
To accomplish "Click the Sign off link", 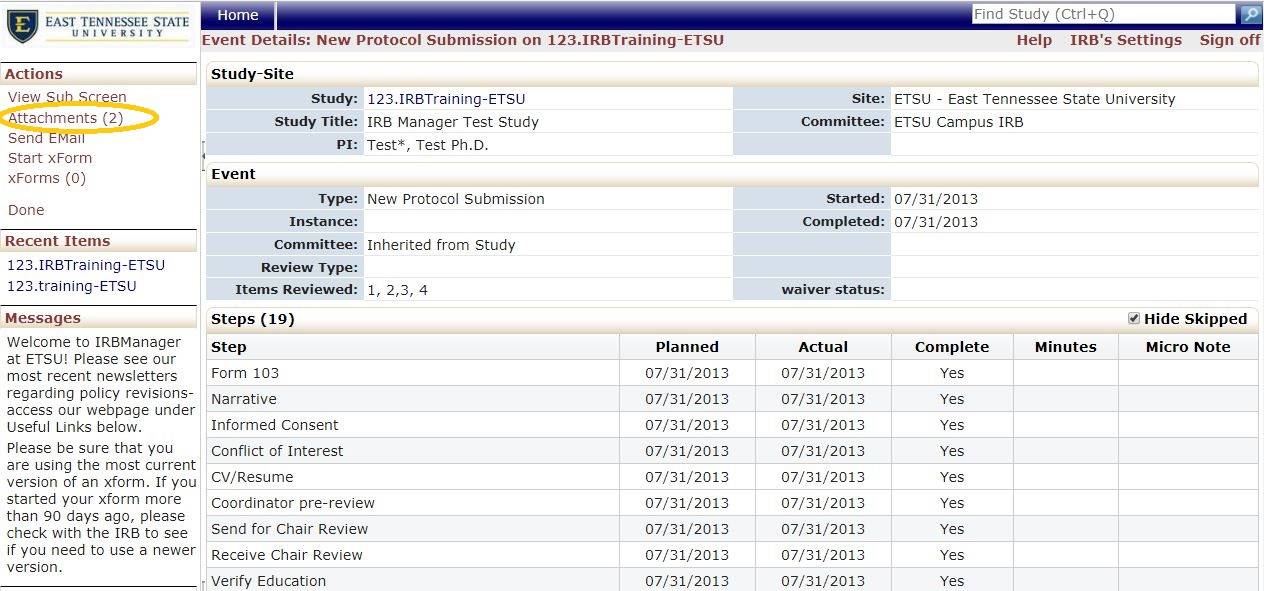I will pyautogui.click(x=1229, y=40).
